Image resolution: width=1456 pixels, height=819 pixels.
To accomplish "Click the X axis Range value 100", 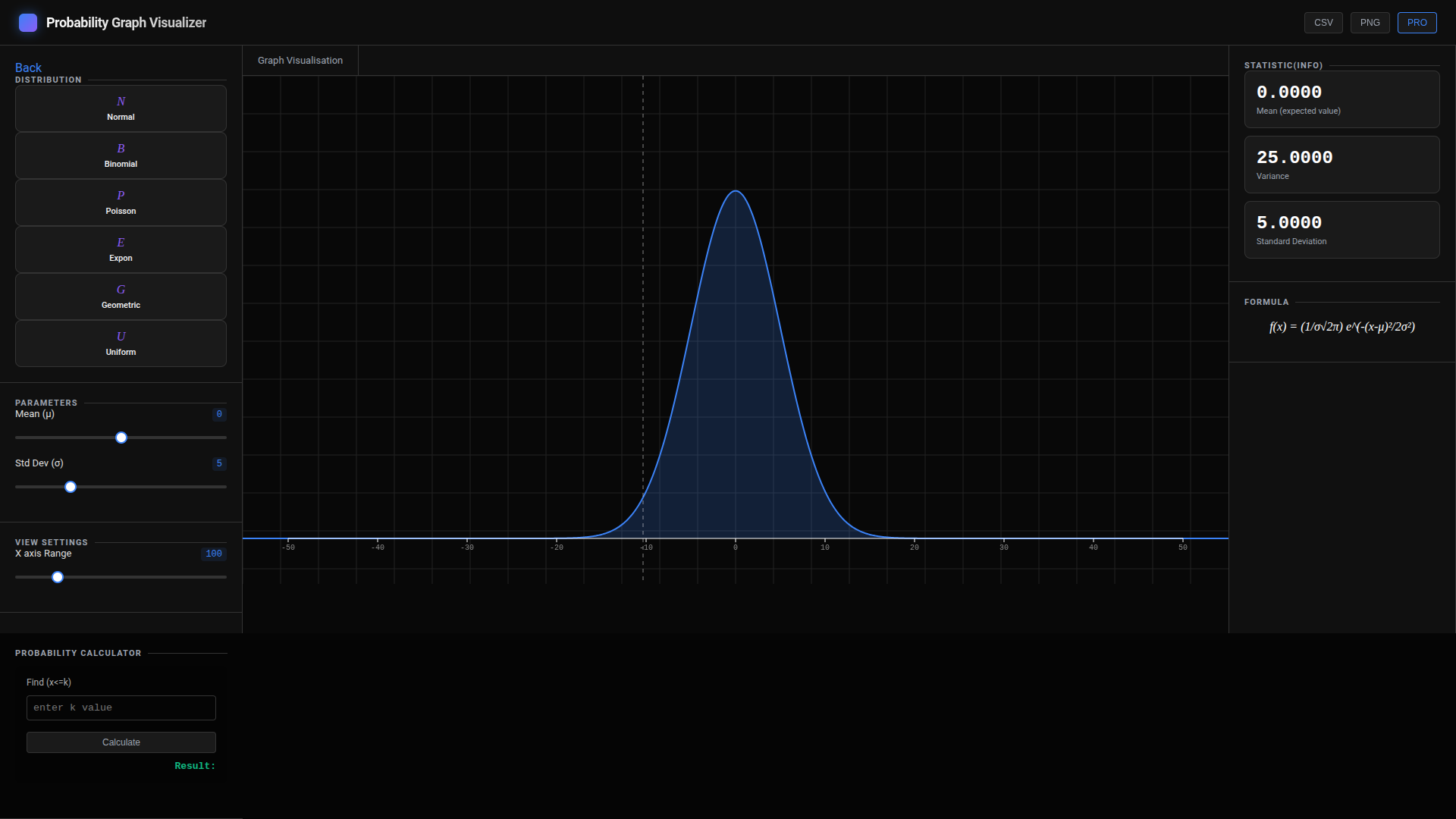I will point(214,554).
